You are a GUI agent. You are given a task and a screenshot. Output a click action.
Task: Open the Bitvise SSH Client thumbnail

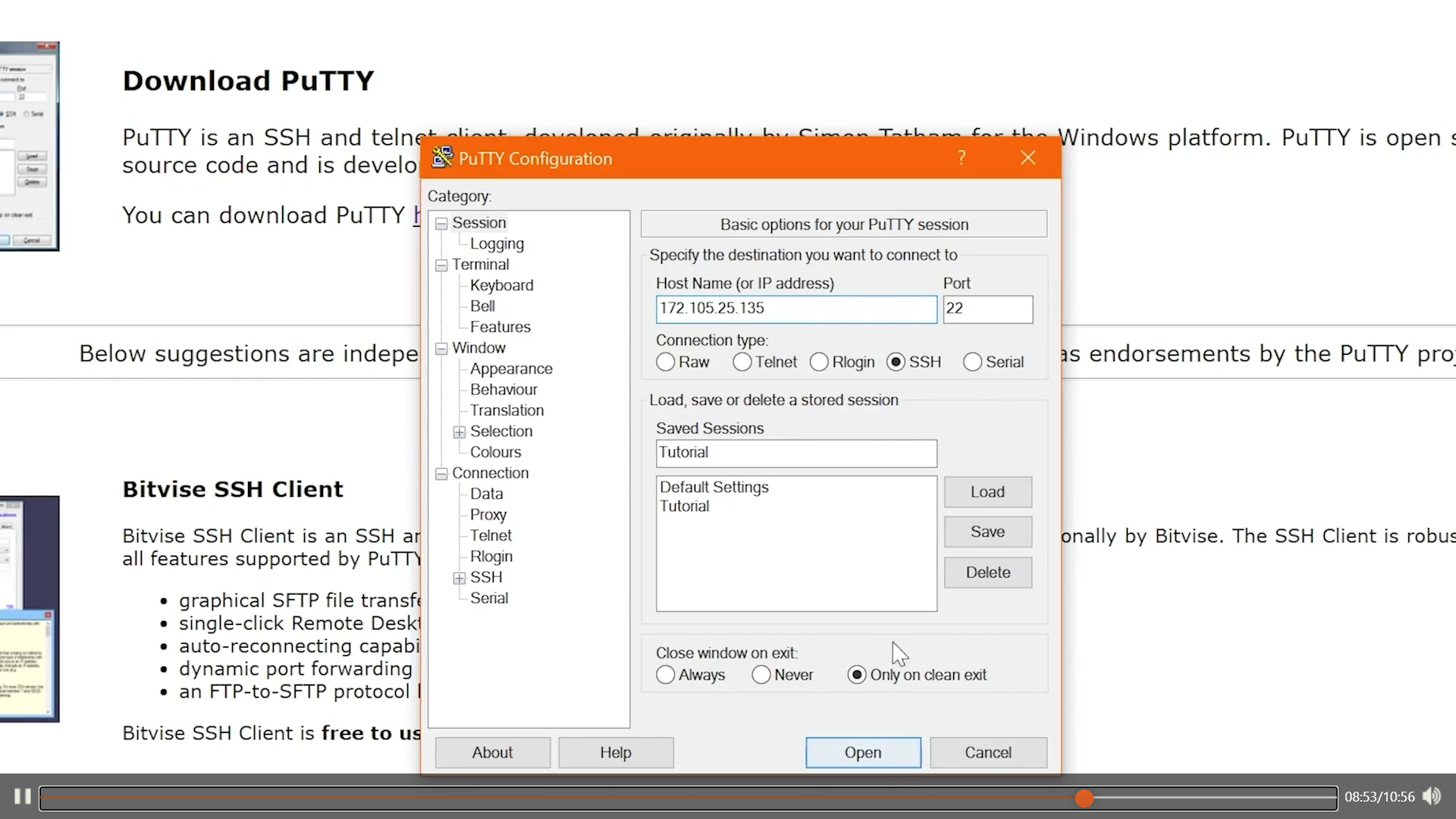[x=29, y=608]
